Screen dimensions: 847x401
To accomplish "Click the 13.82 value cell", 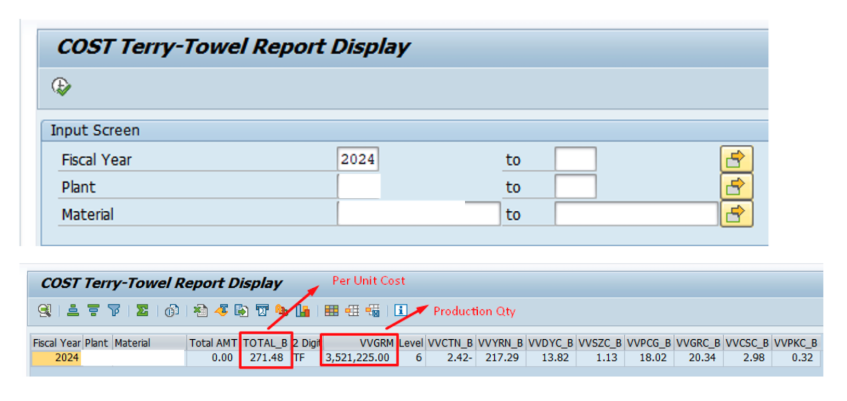I will point(550,358).
